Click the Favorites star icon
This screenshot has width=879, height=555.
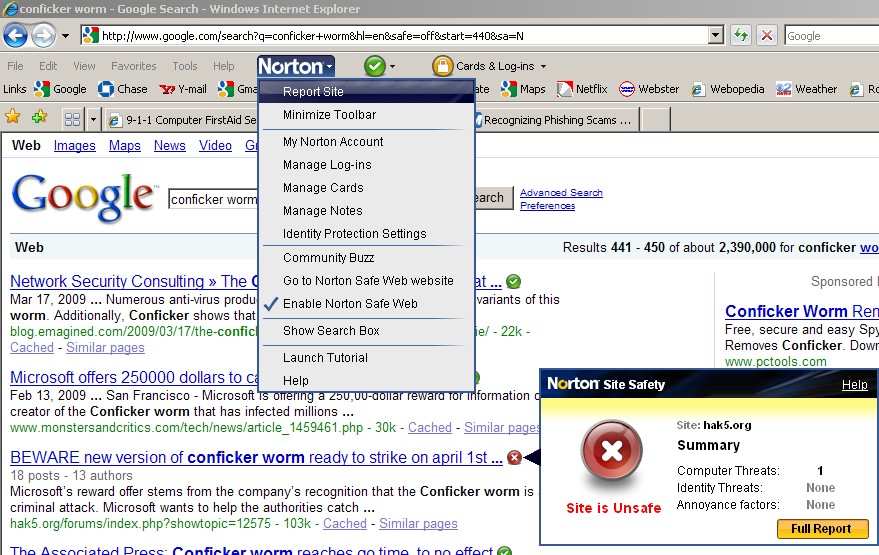13,118
